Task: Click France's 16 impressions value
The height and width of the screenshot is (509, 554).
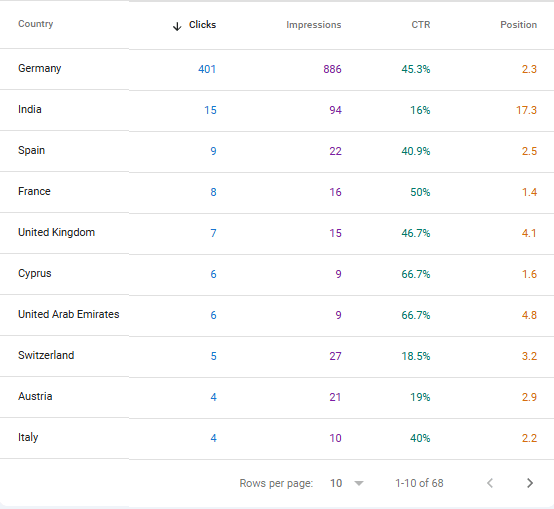Action: click(335, 192)
